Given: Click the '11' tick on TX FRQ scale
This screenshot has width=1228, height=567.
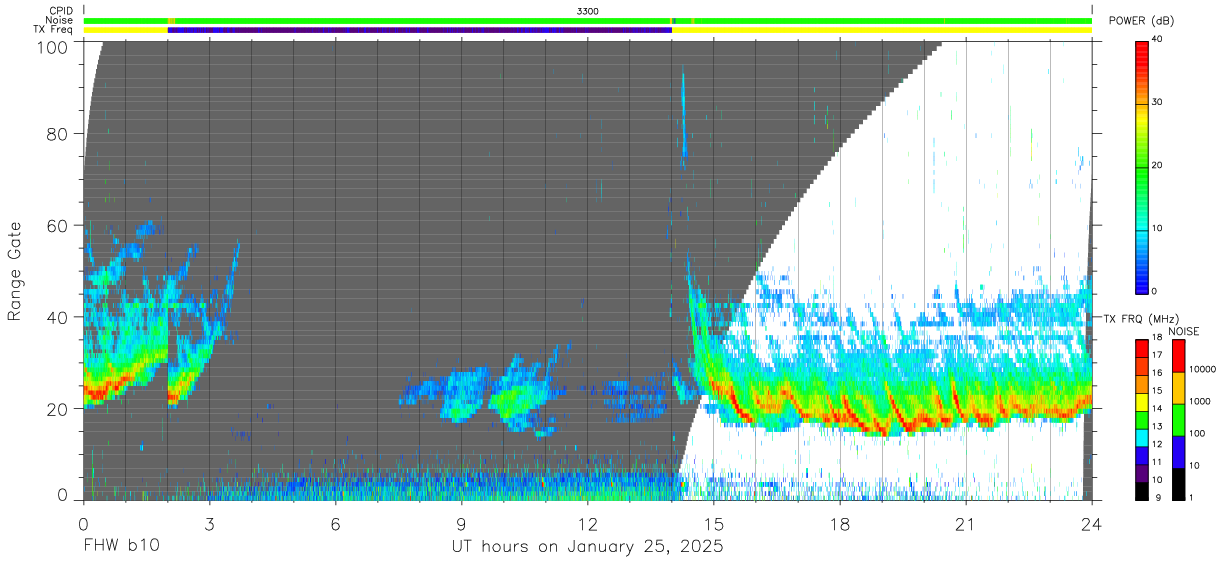Looking at the screenshot, I should 1158,463.
